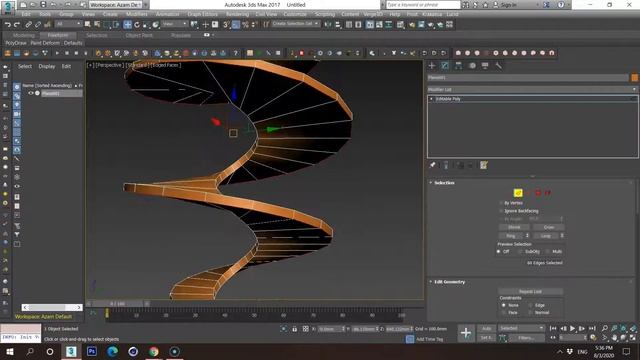Open the key filter Selected dropdown
The height and width of the screenshot is (360, 640).
pyautogui.click(x=522, y=328)
